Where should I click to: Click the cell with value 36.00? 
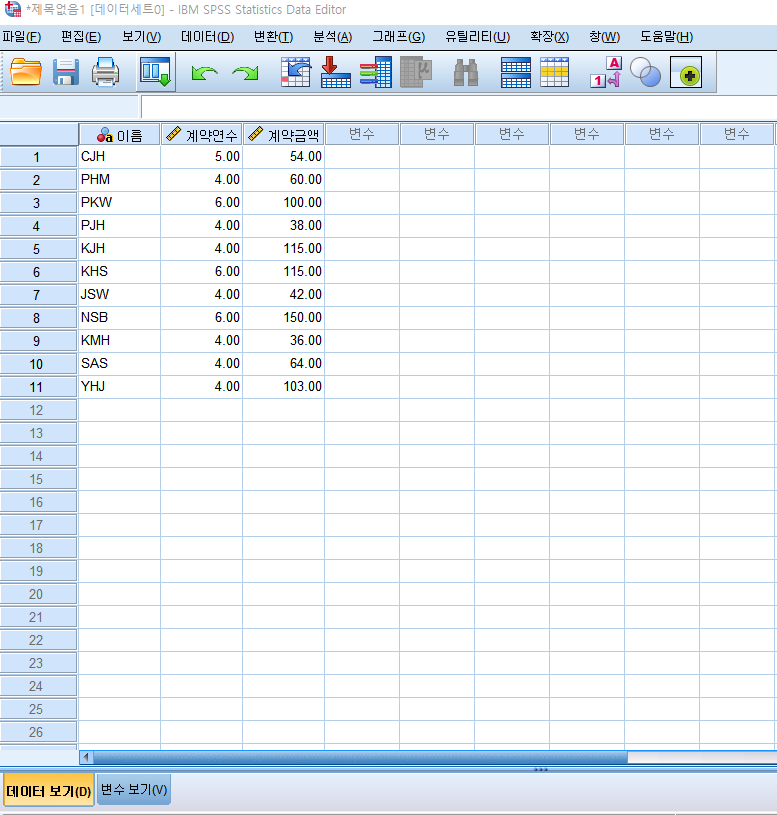(284, 340)
